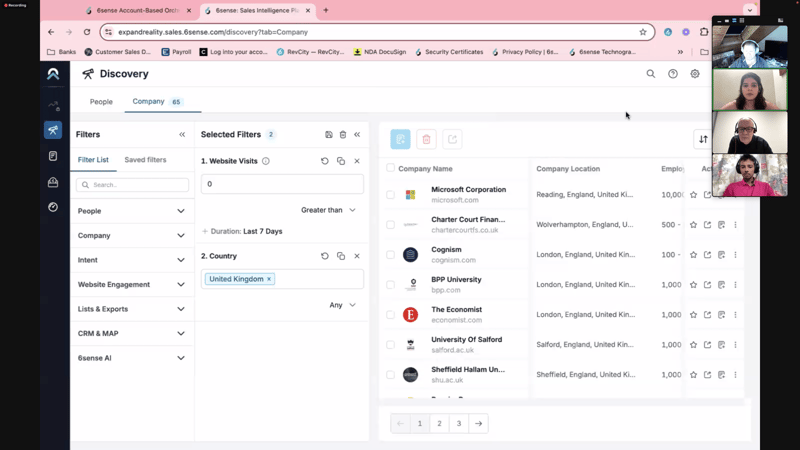Add BPP University to a list

(x=721, y=285)
